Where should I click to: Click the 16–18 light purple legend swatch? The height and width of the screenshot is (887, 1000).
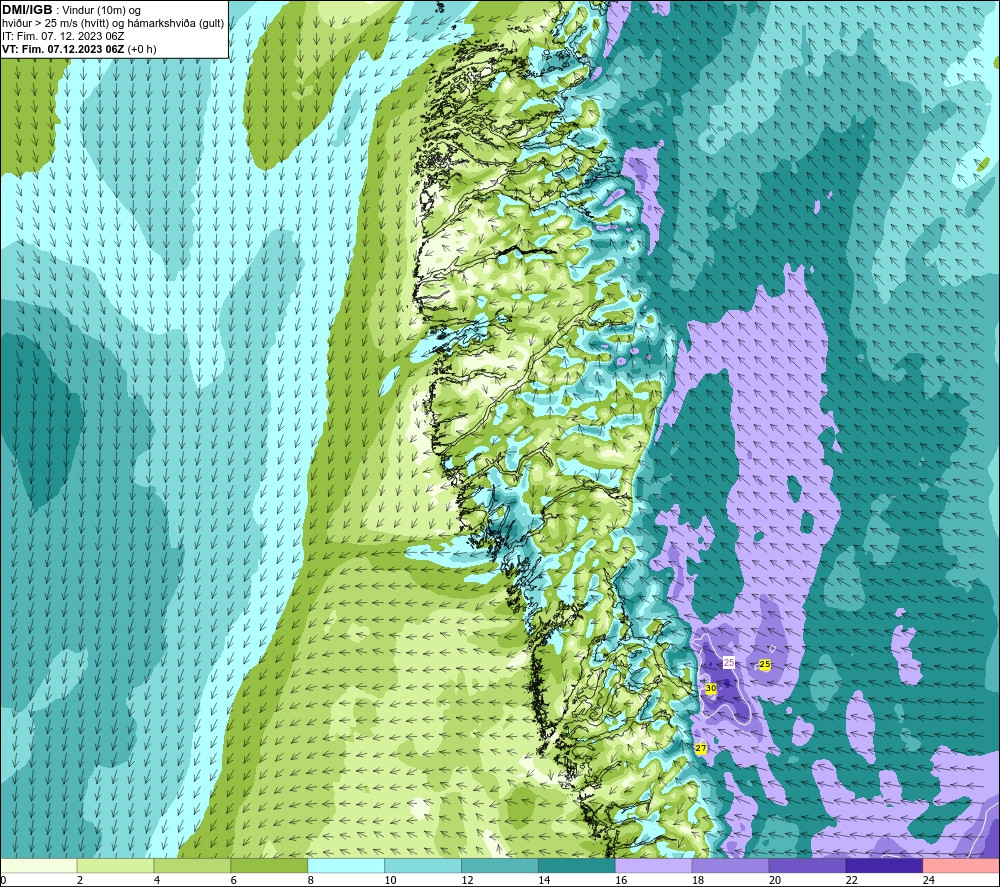pyautogui.click(x=654, y=866)
